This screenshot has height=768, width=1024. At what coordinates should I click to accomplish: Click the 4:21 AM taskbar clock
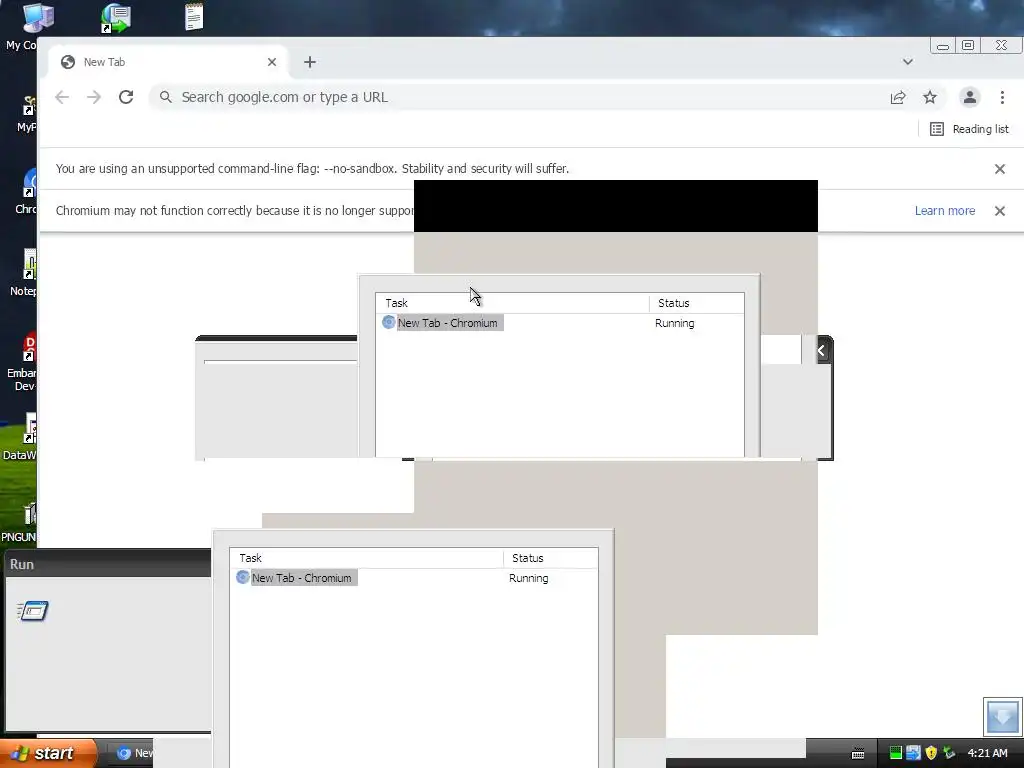(x=987, y=754)
